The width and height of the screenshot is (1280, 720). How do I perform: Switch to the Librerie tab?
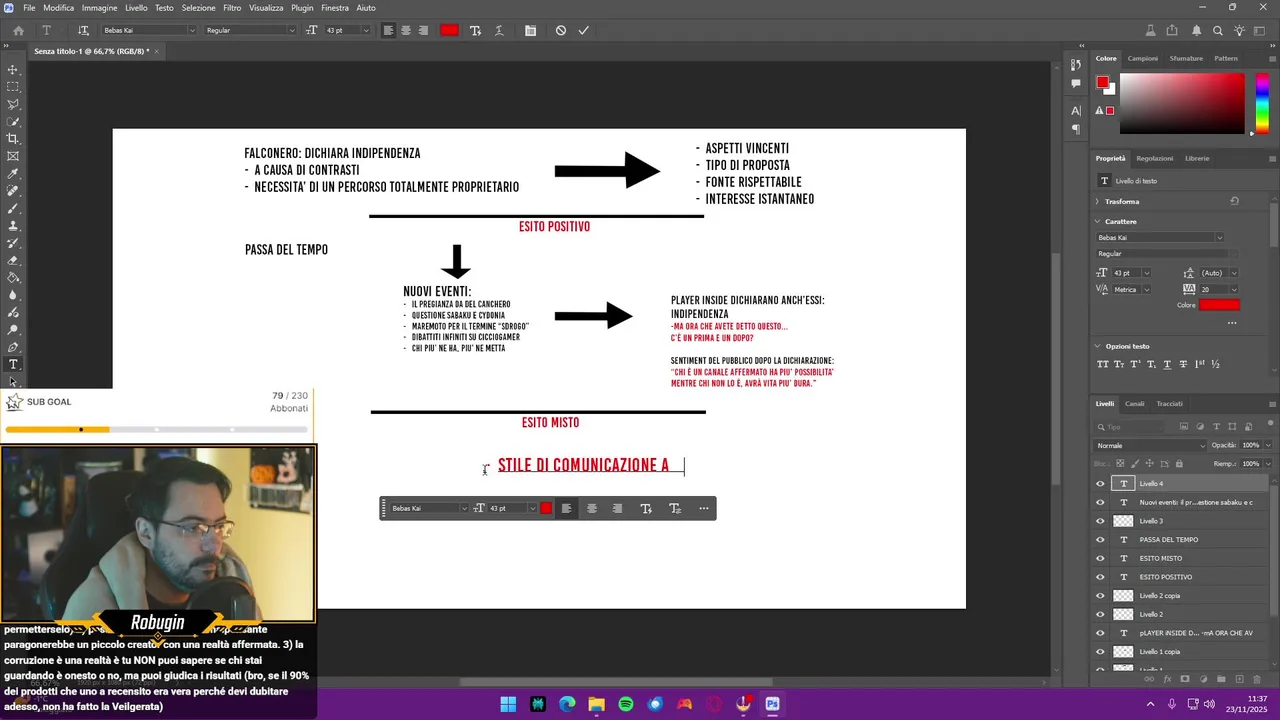pos(1197,158)
